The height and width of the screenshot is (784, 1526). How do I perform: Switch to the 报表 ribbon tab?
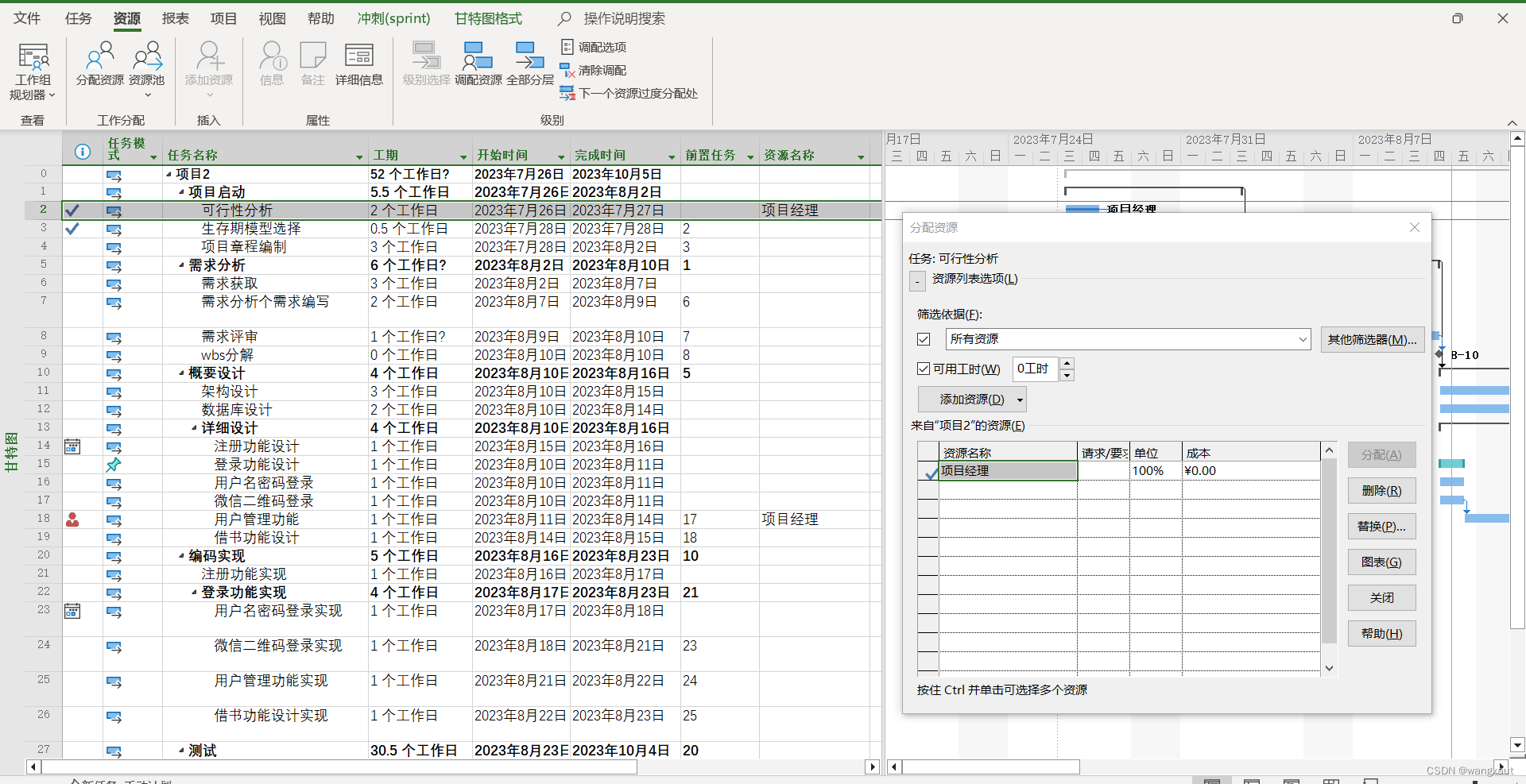[x=175, y=18]
